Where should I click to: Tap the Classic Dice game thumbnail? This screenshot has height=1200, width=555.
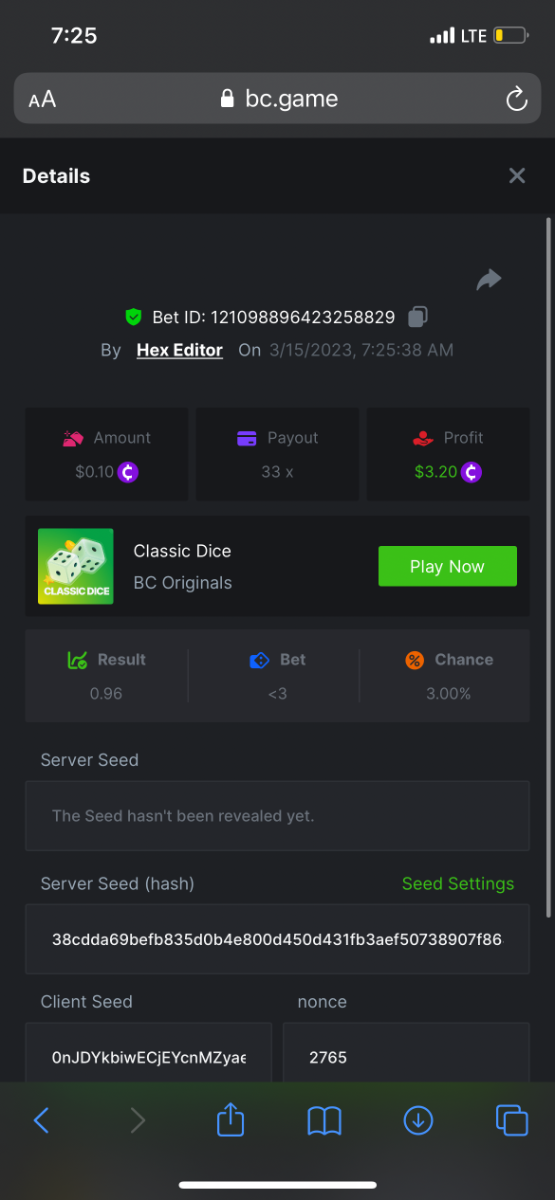(x=76, y=566)
